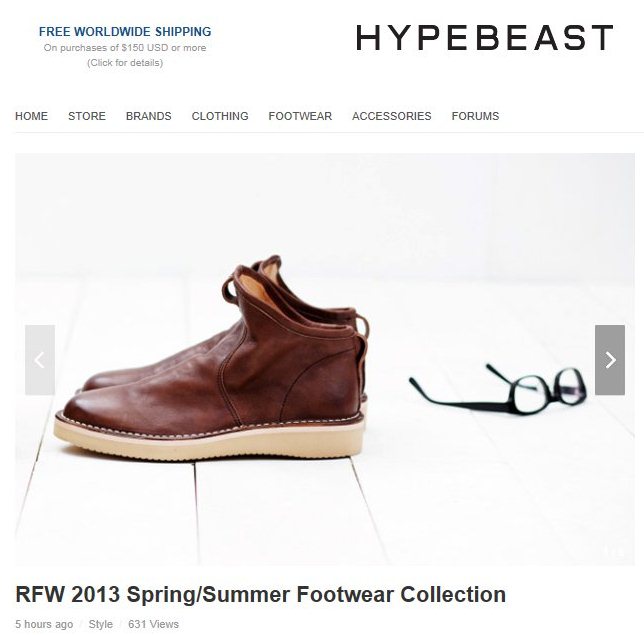The image size is (644, 635).
Task: Click the next slide arrow
Action: (x=610, y=360)
